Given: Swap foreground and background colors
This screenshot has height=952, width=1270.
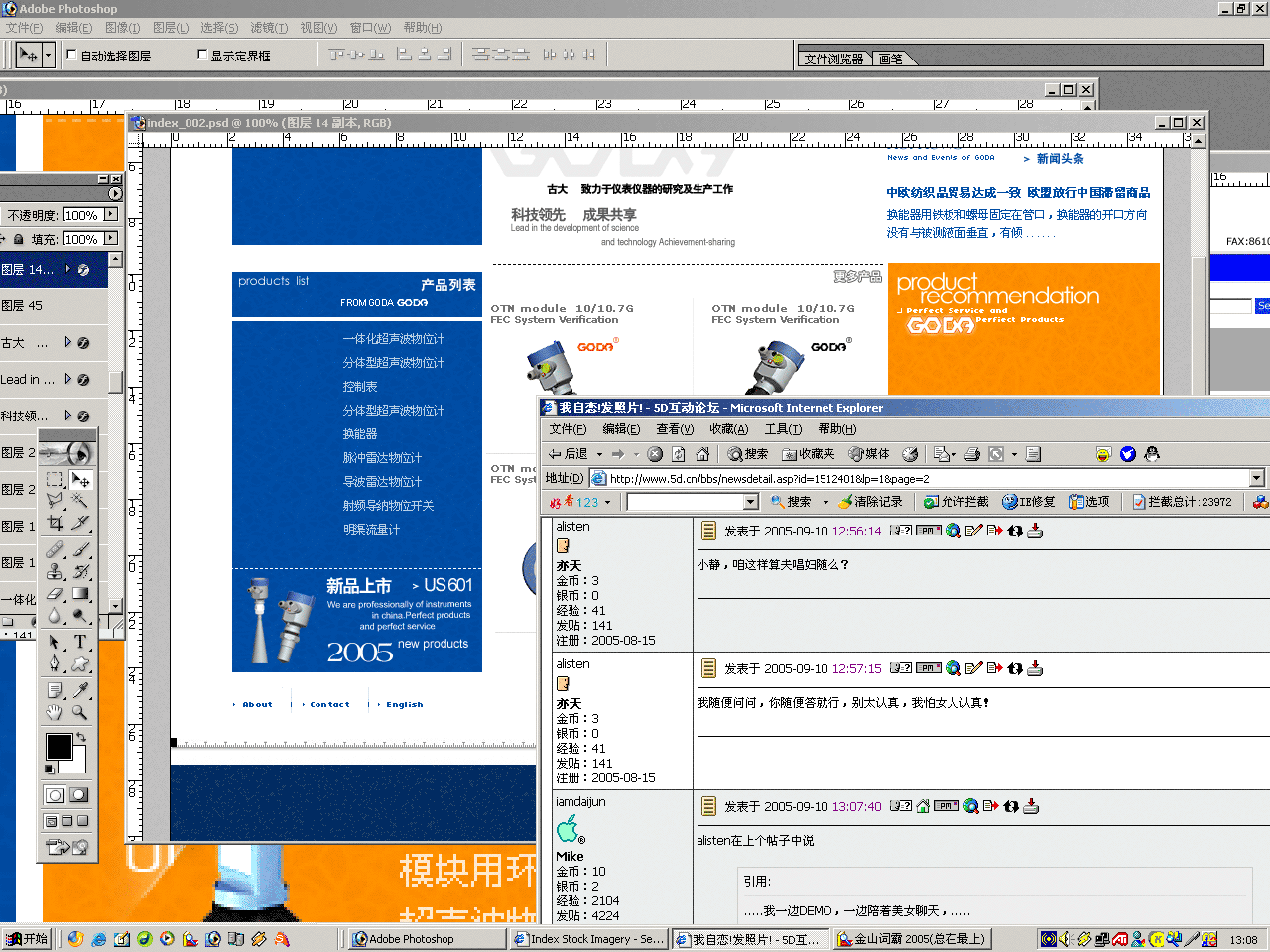Looking at the screenshot, I should tap(81, 737).
